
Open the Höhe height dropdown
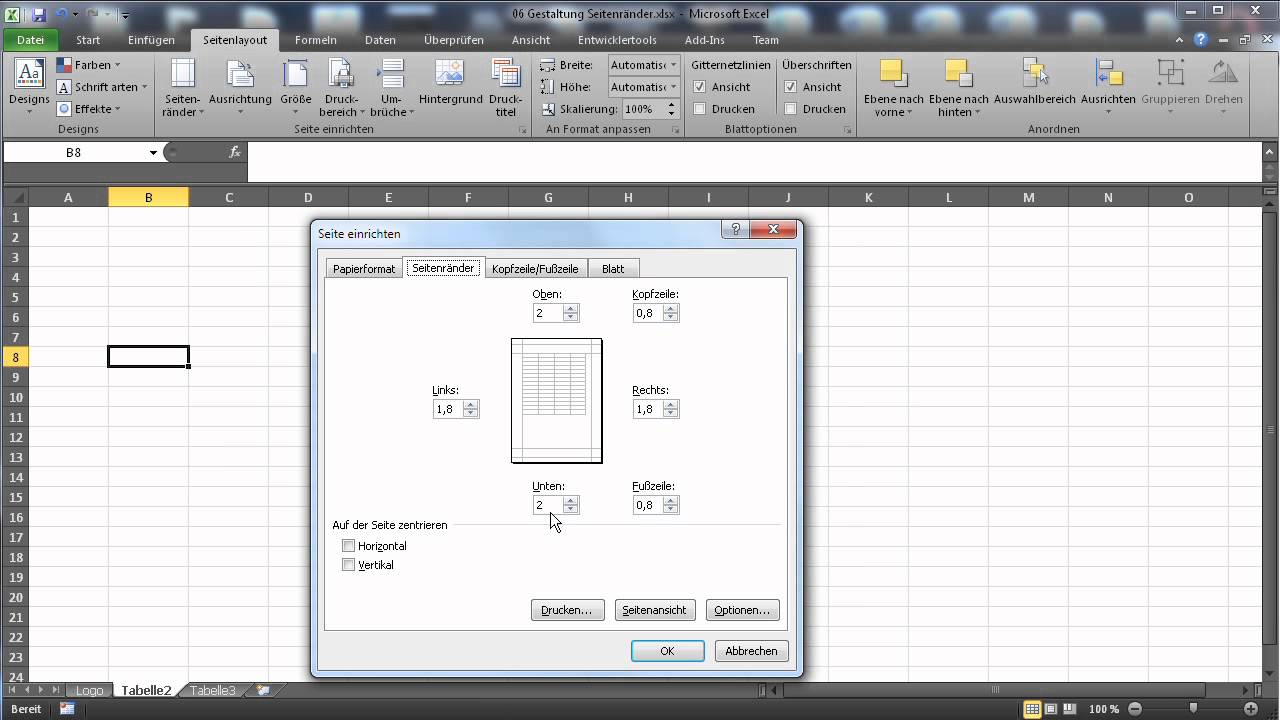(x=674, y=87)
